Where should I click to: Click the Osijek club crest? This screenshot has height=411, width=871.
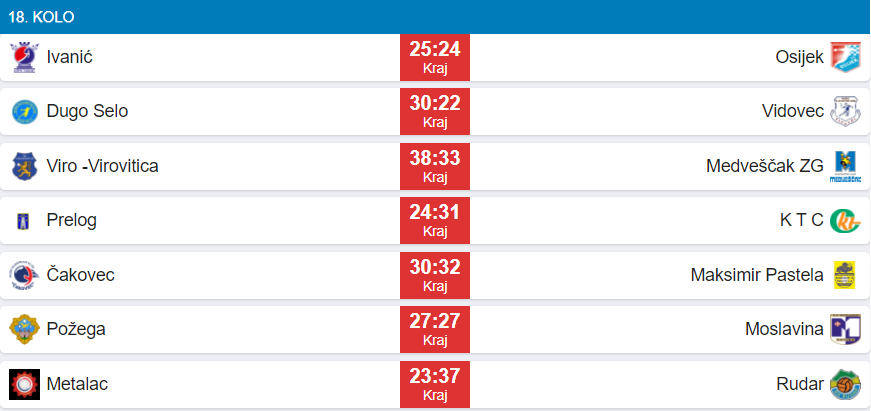(x=845, y=57)
